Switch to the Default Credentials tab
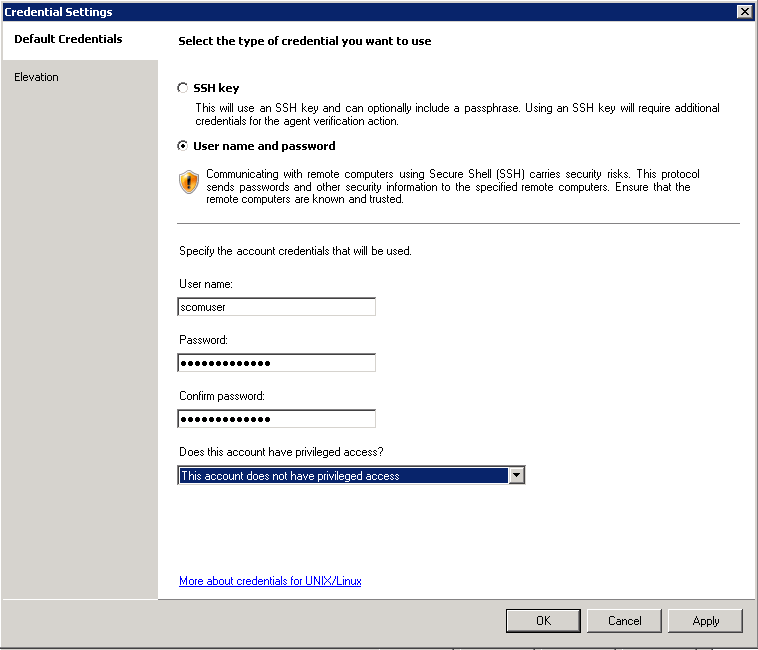 pyautogui.click(x=68, y=39)
